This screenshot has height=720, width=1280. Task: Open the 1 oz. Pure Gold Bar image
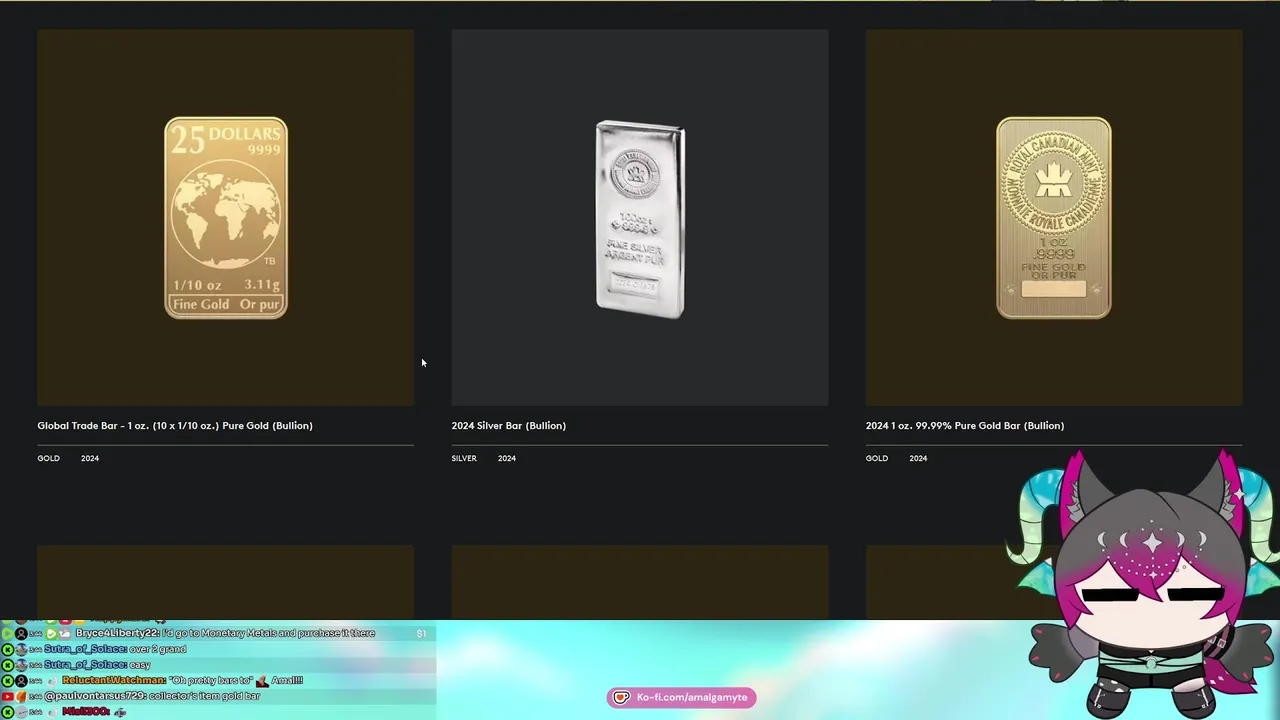(x=1054, y=217)
